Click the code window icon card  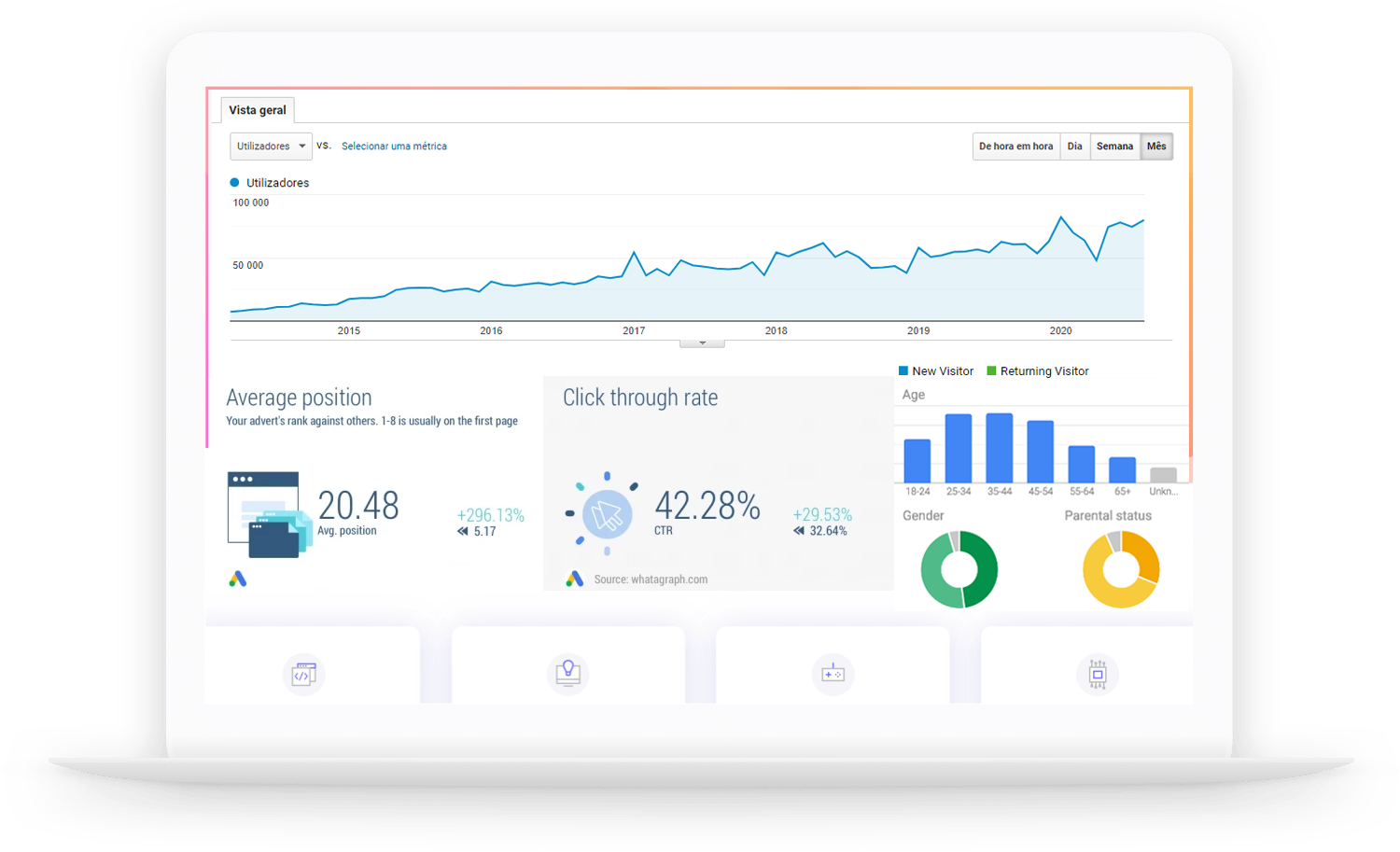(303, 674)
